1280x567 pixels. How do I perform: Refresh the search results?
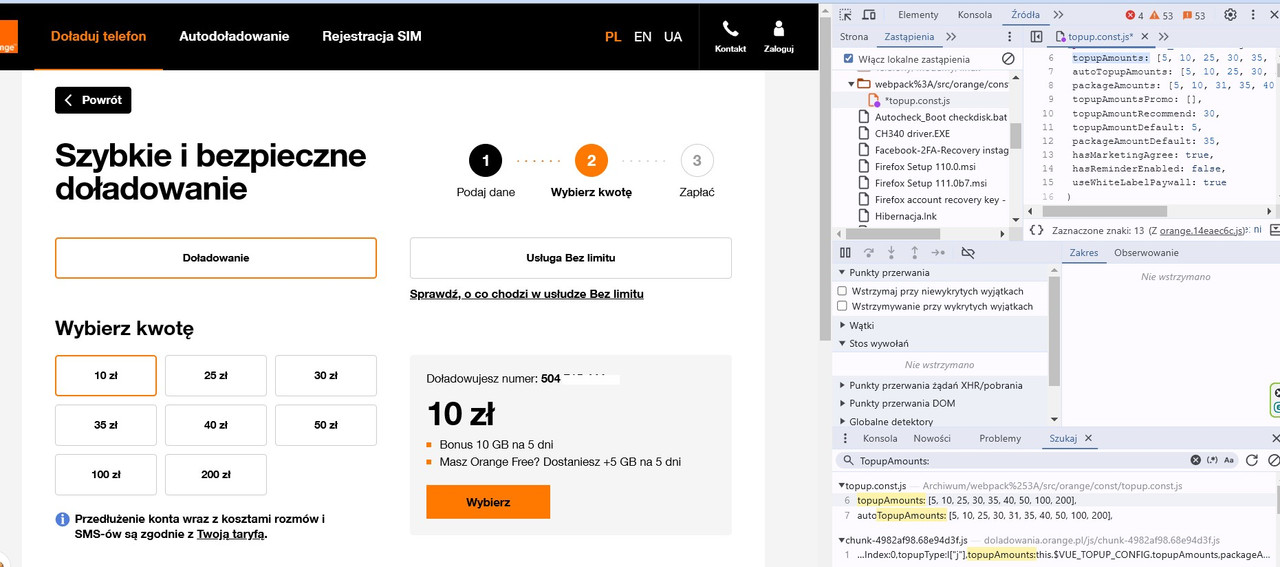click(x=1251, y=460)
